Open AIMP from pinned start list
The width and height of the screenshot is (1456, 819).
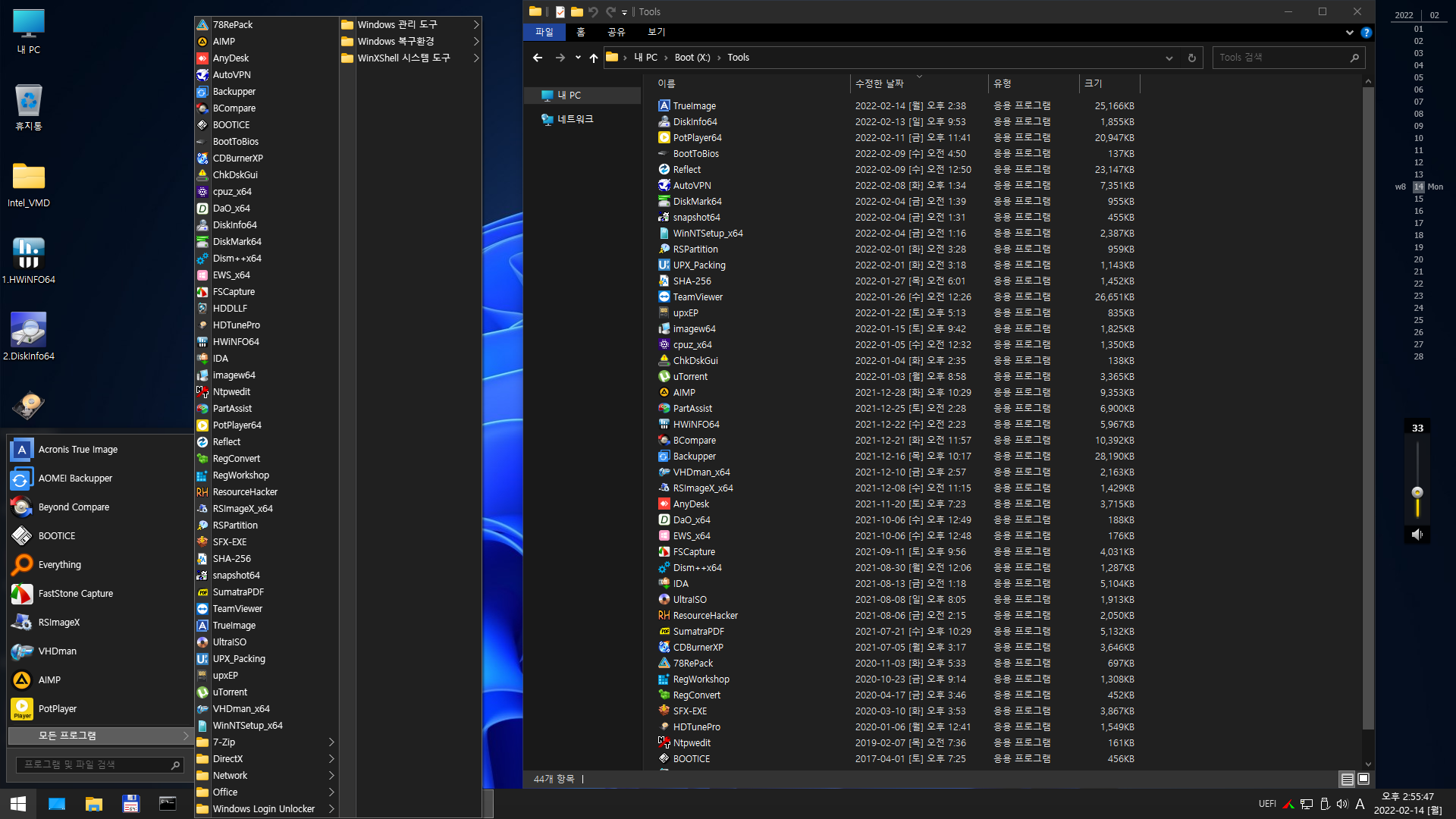(x=100, y=680)
